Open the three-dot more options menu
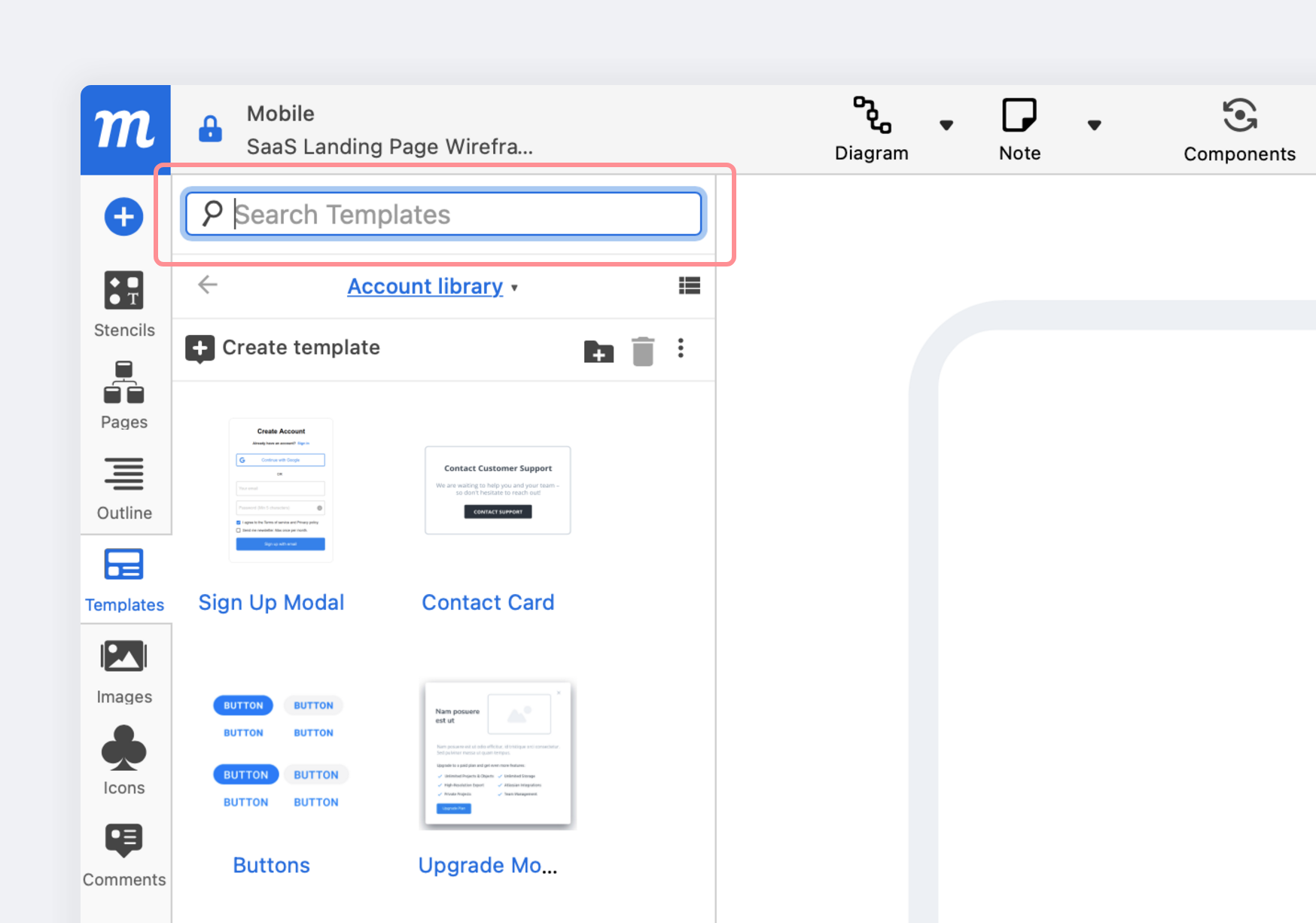 [681, 348]
